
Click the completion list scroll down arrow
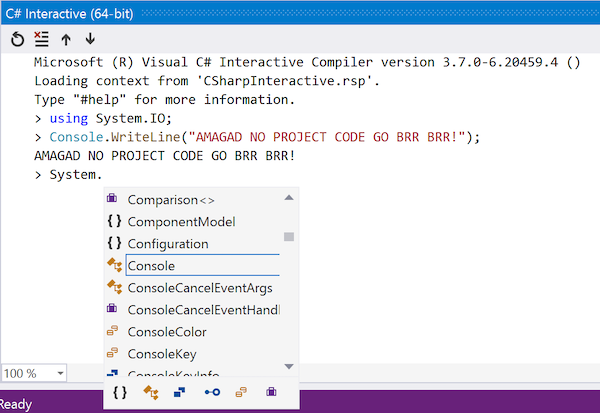[x=289, y=367]
